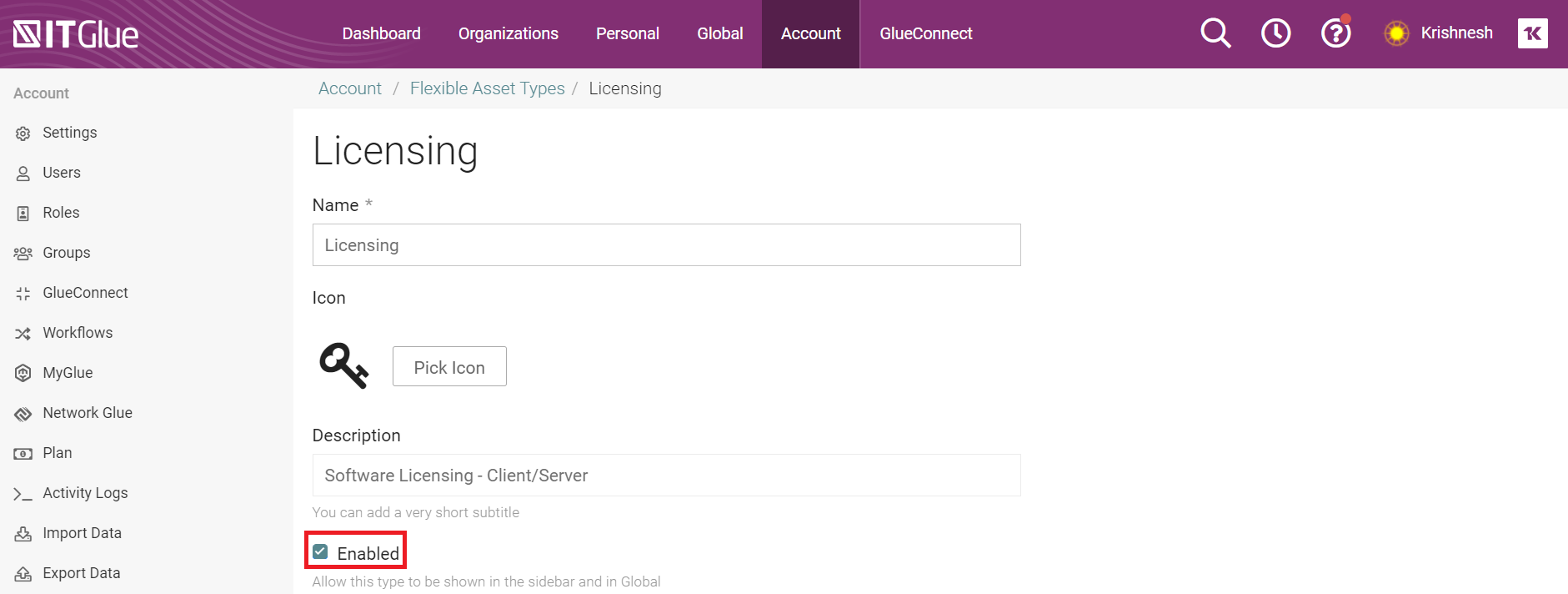Open the help question mark icon

(1335, 33)
